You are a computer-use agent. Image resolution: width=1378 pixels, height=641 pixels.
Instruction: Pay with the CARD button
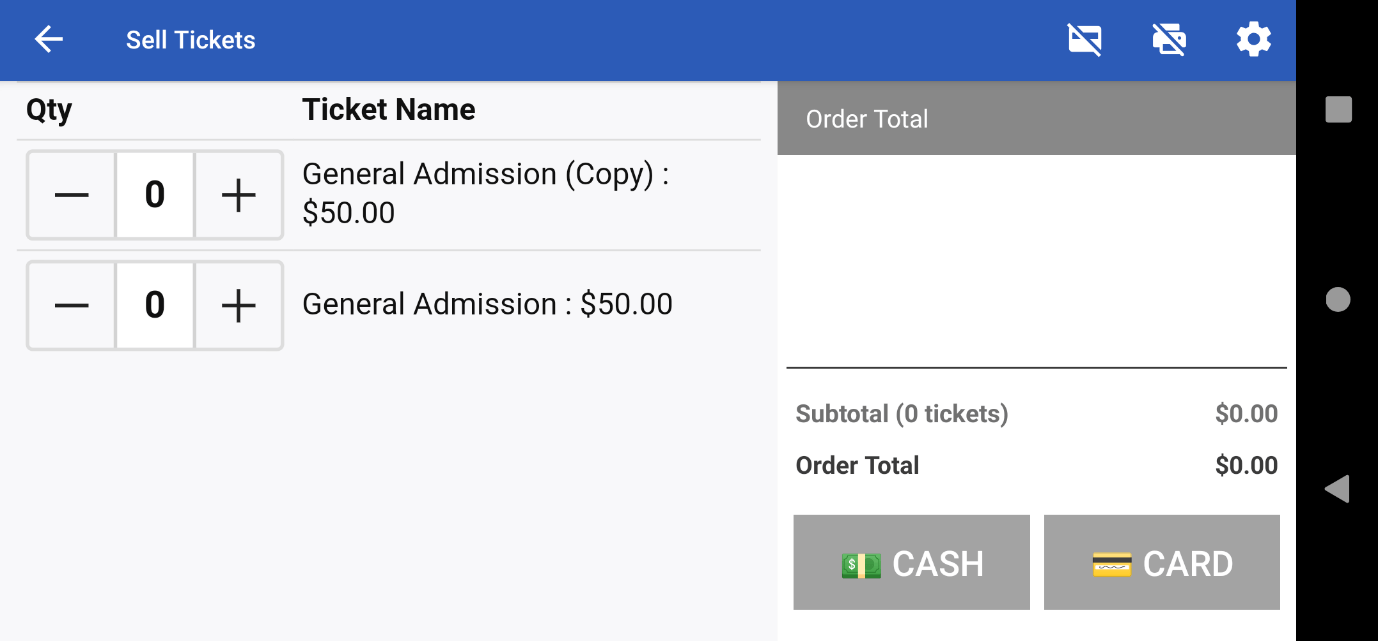pos(1161,563)
